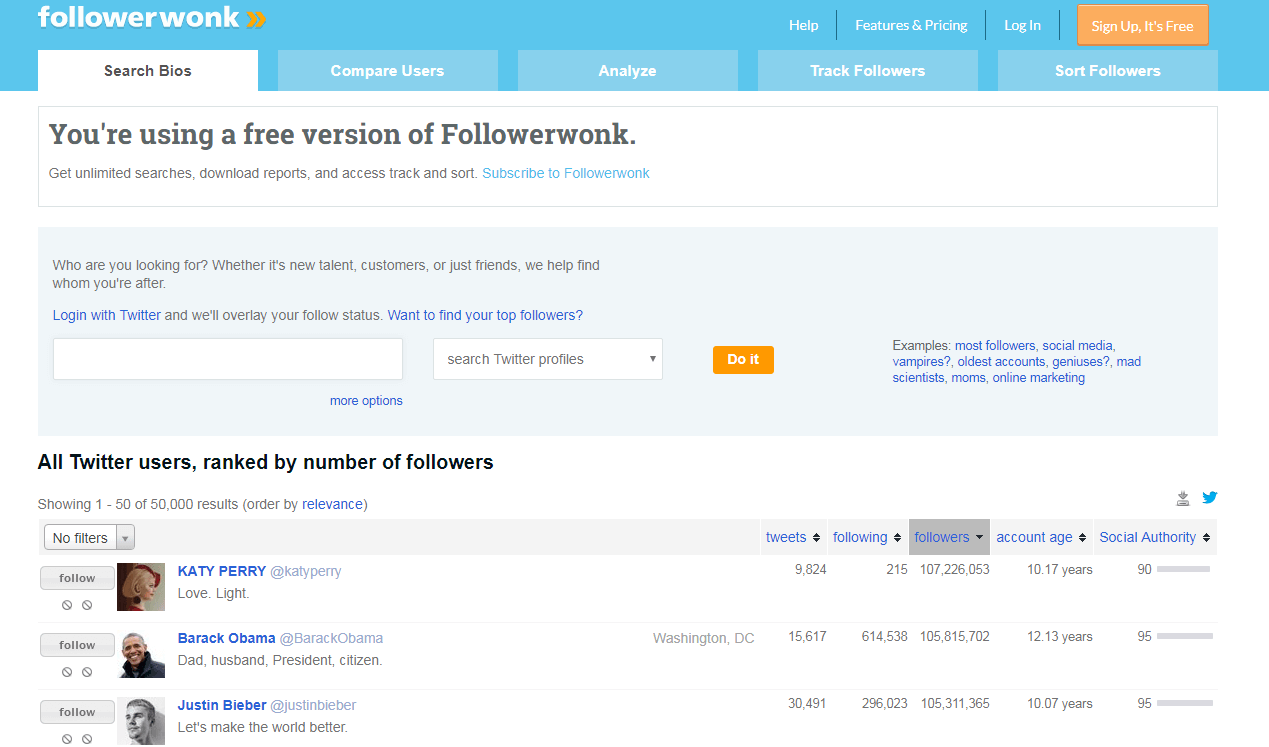Click Justin Bieber's tweet count 30,491

(x=807, y=704)
